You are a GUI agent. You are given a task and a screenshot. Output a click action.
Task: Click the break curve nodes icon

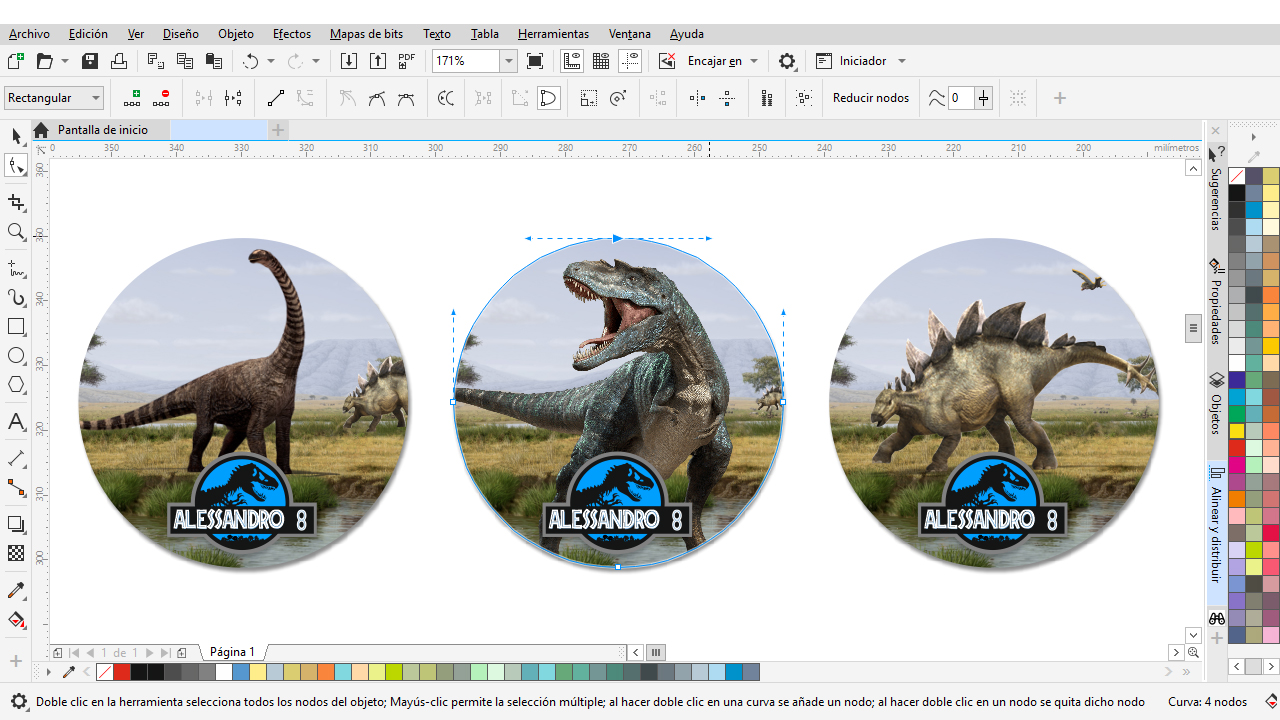point(233,98)
